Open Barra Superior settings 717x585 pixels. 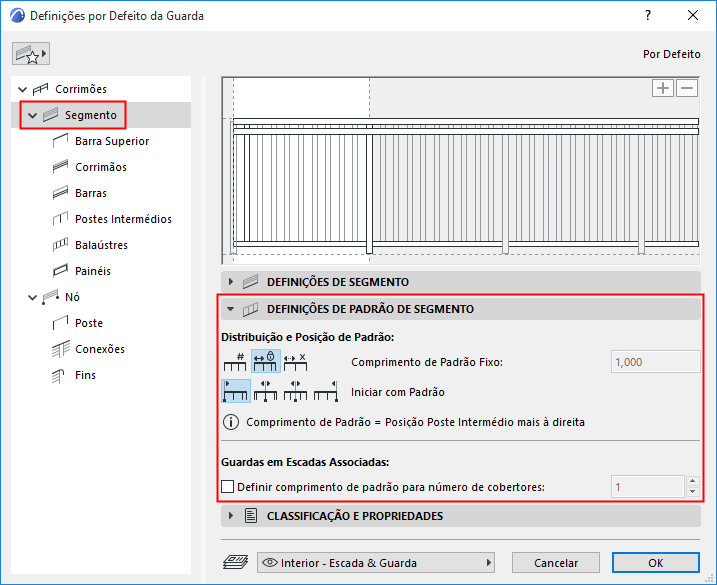click(x=112, y=141)
